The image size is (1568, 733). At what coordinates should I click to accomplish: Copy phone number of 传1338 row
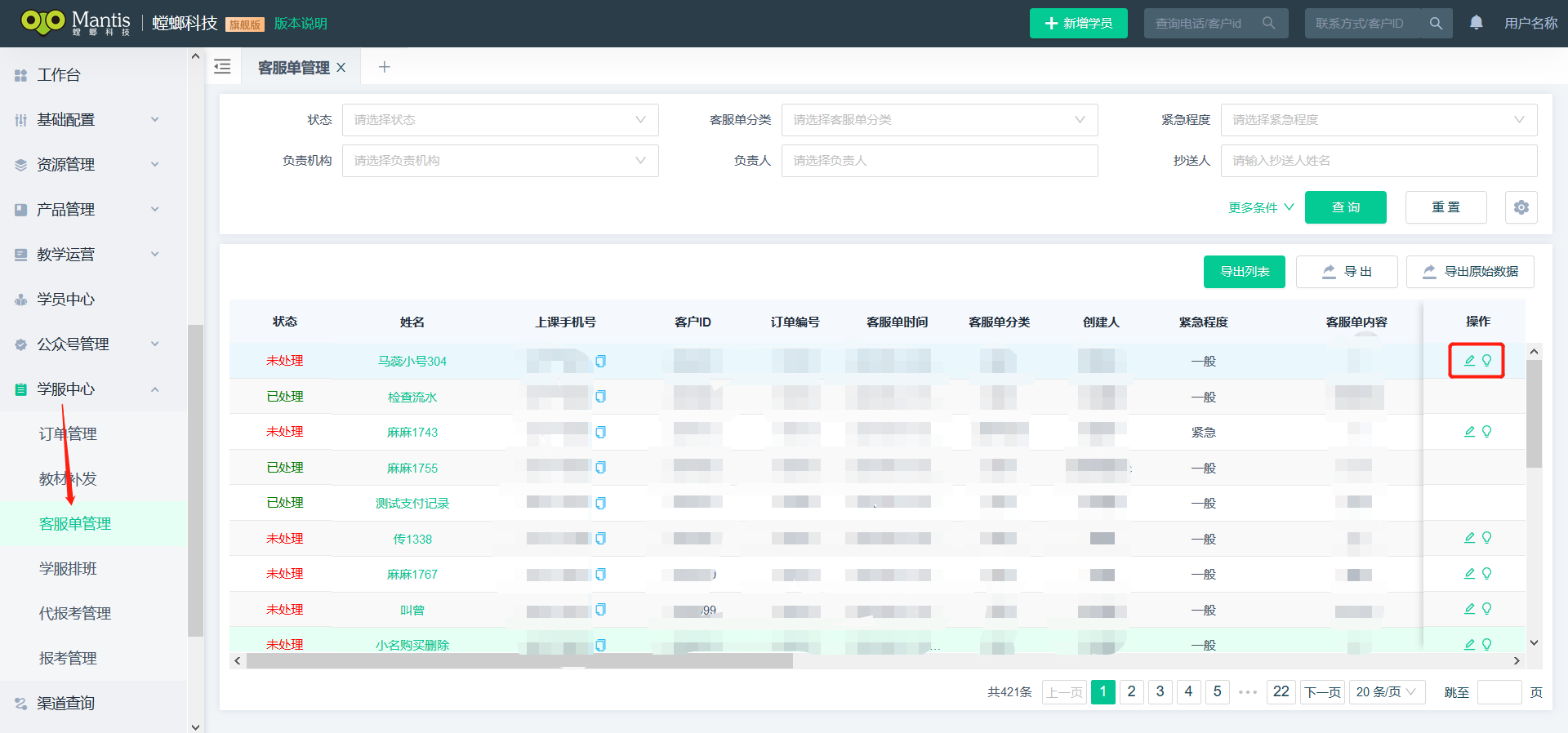click(x=600, y=539)
